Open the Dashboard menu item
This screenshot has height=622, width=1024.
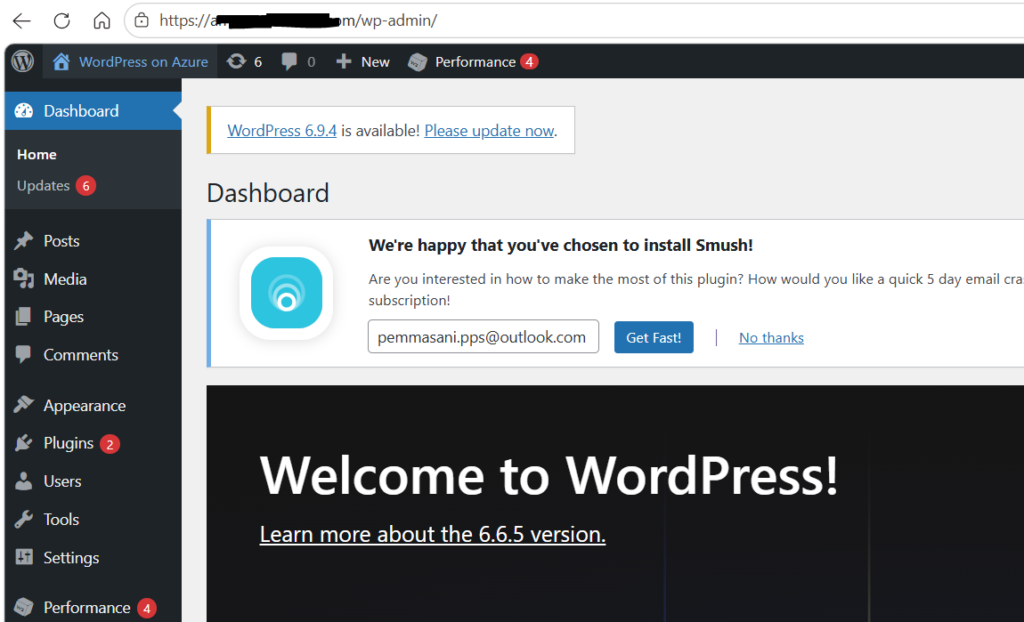tap(93, 110)
